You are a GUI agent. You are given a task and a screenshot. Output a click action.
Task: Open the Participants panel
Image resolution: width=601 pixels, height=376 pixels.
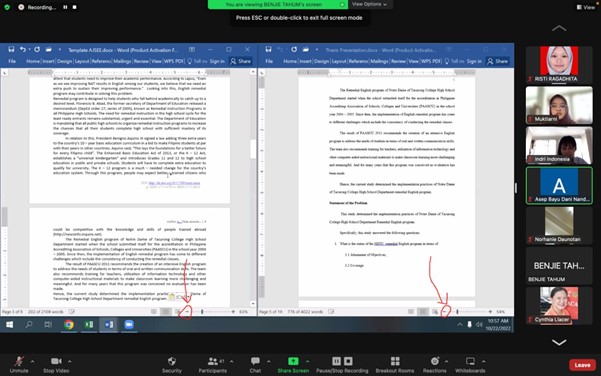tap(212, 365)
